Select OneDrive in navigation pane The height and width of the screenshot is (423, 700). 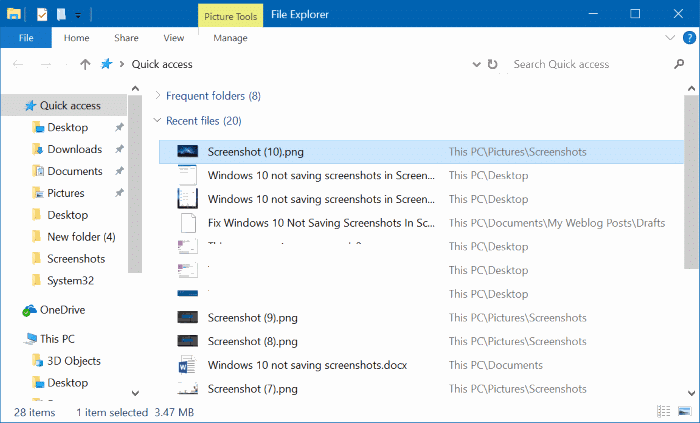62,310
